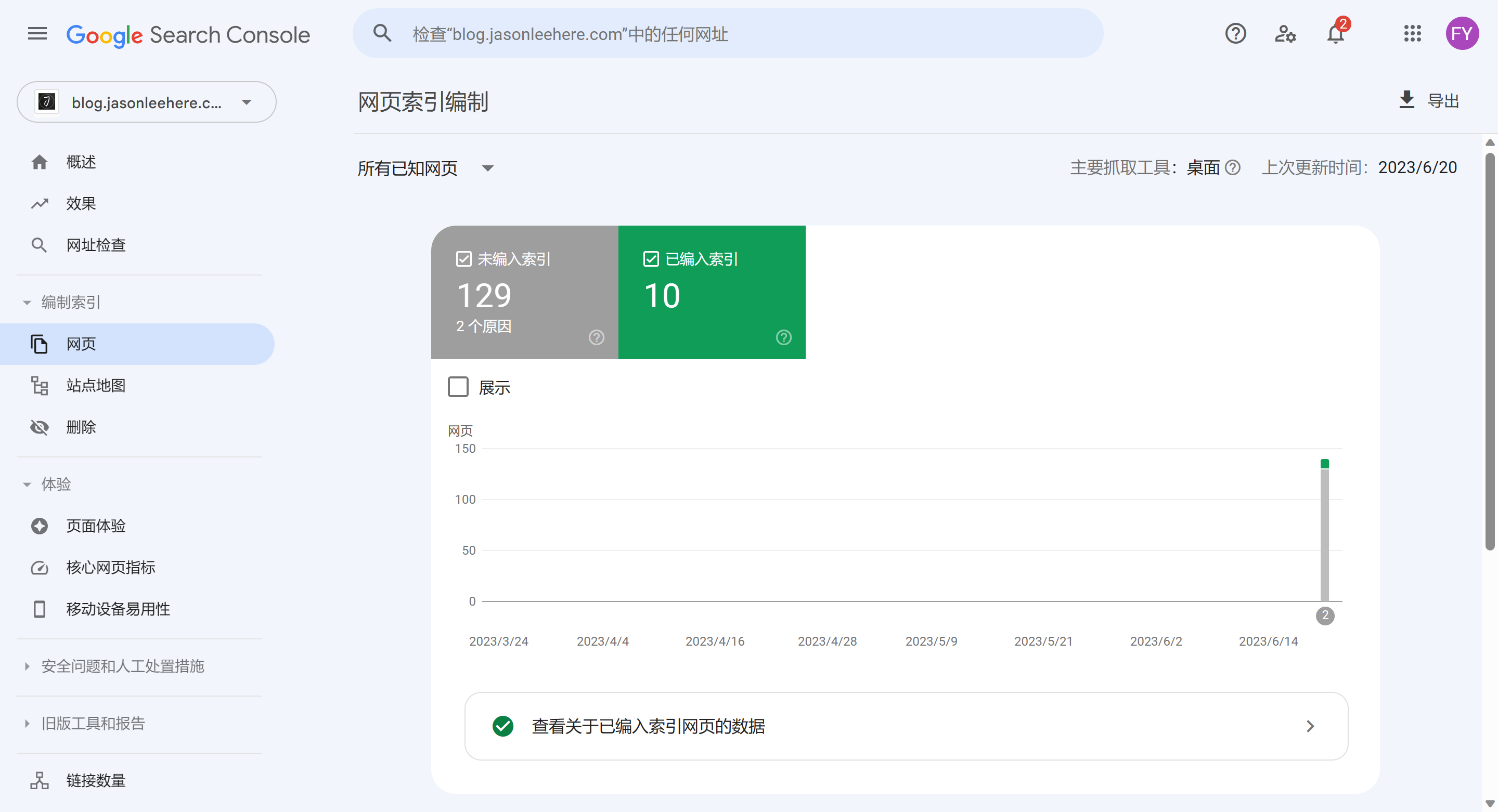Click the 2023/3/24 axis label
1498x812 pixels.
[499, 641]
